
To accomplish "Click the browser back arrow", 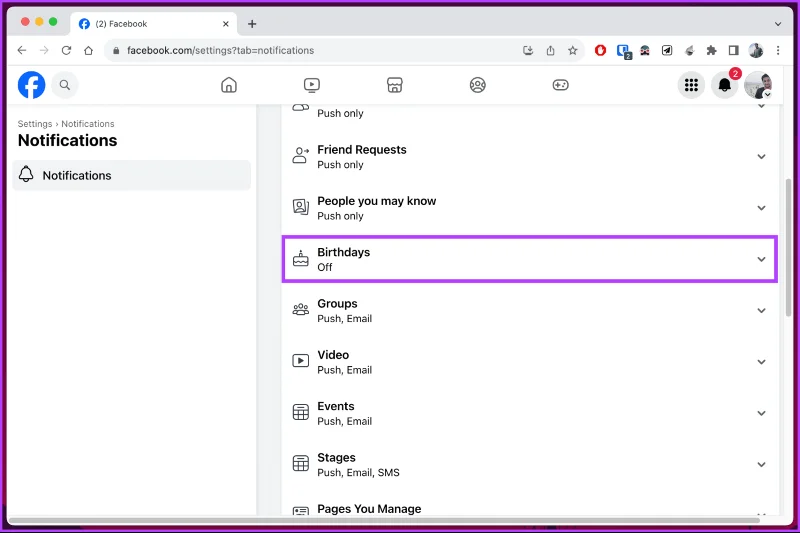I will (x=21, y=50).
